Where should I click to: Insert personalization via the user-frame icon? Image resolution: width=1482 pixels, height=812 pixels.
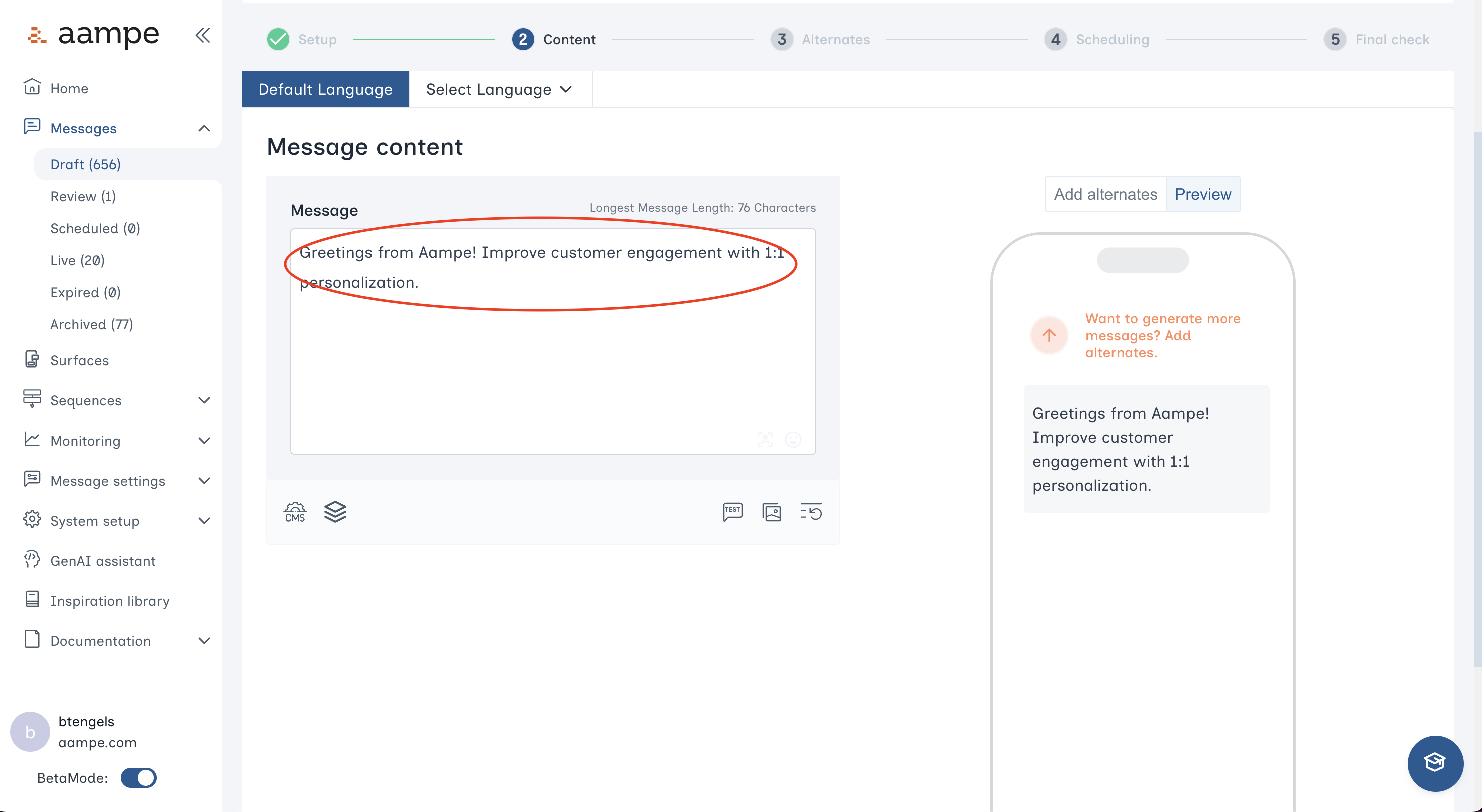click(x=765, y=440)
